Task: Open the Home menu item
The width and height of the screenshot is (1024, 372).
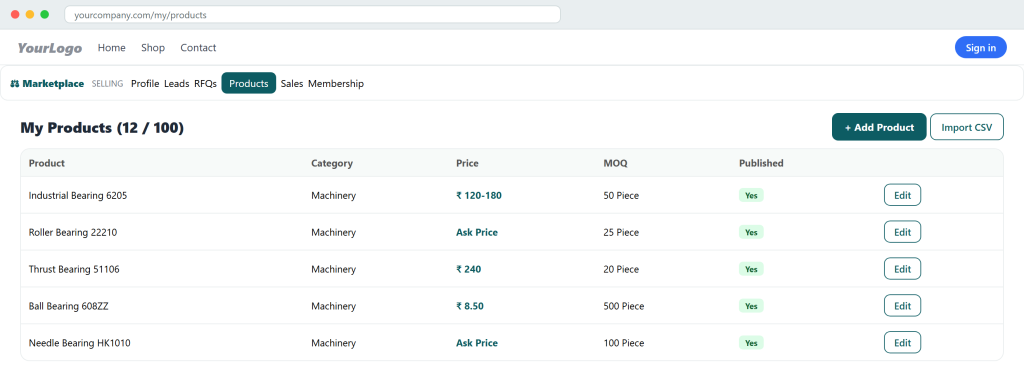Action: click(x=112, y=48)
